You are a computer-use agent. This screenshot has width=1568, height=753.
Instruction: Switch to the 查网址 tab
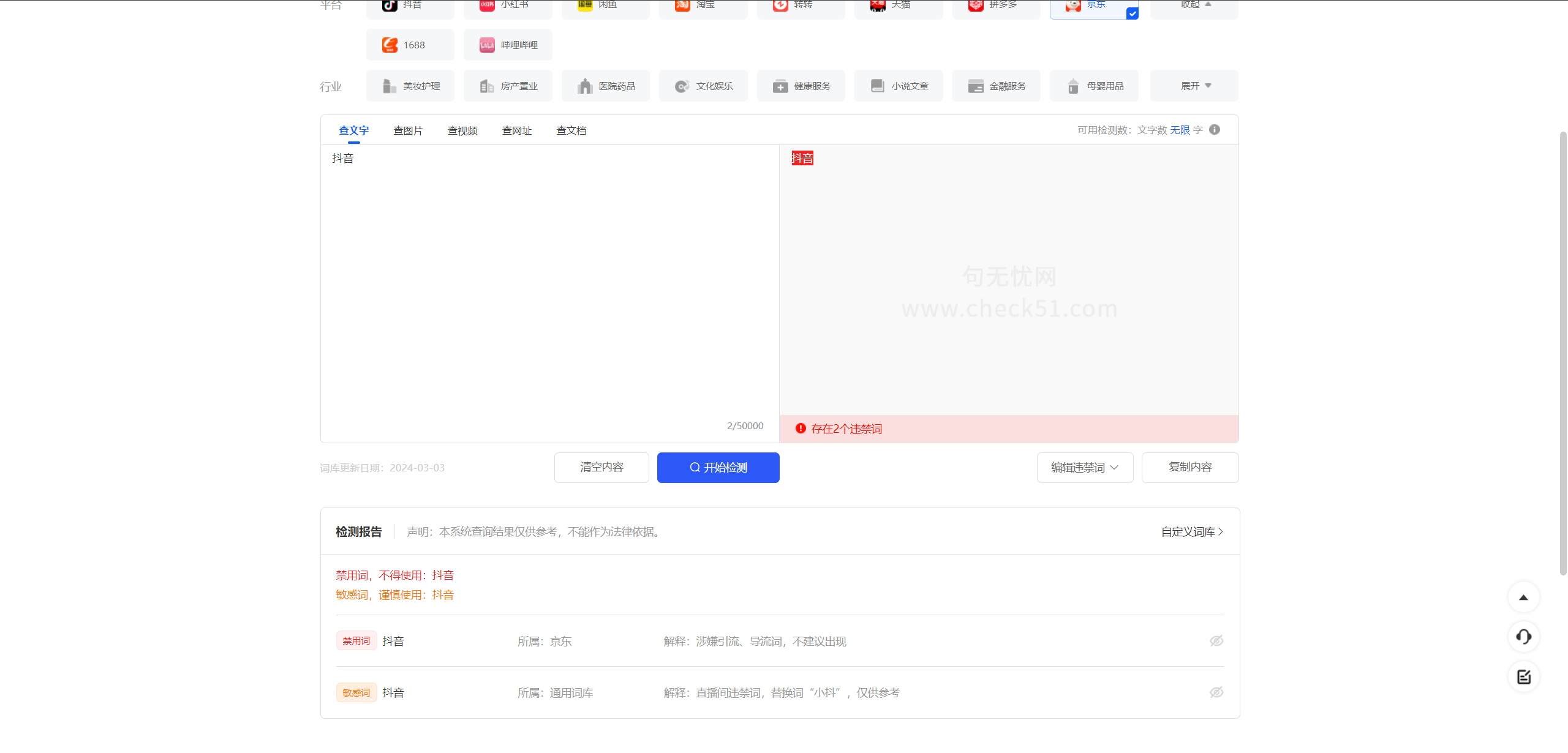(x=517, y=130)
